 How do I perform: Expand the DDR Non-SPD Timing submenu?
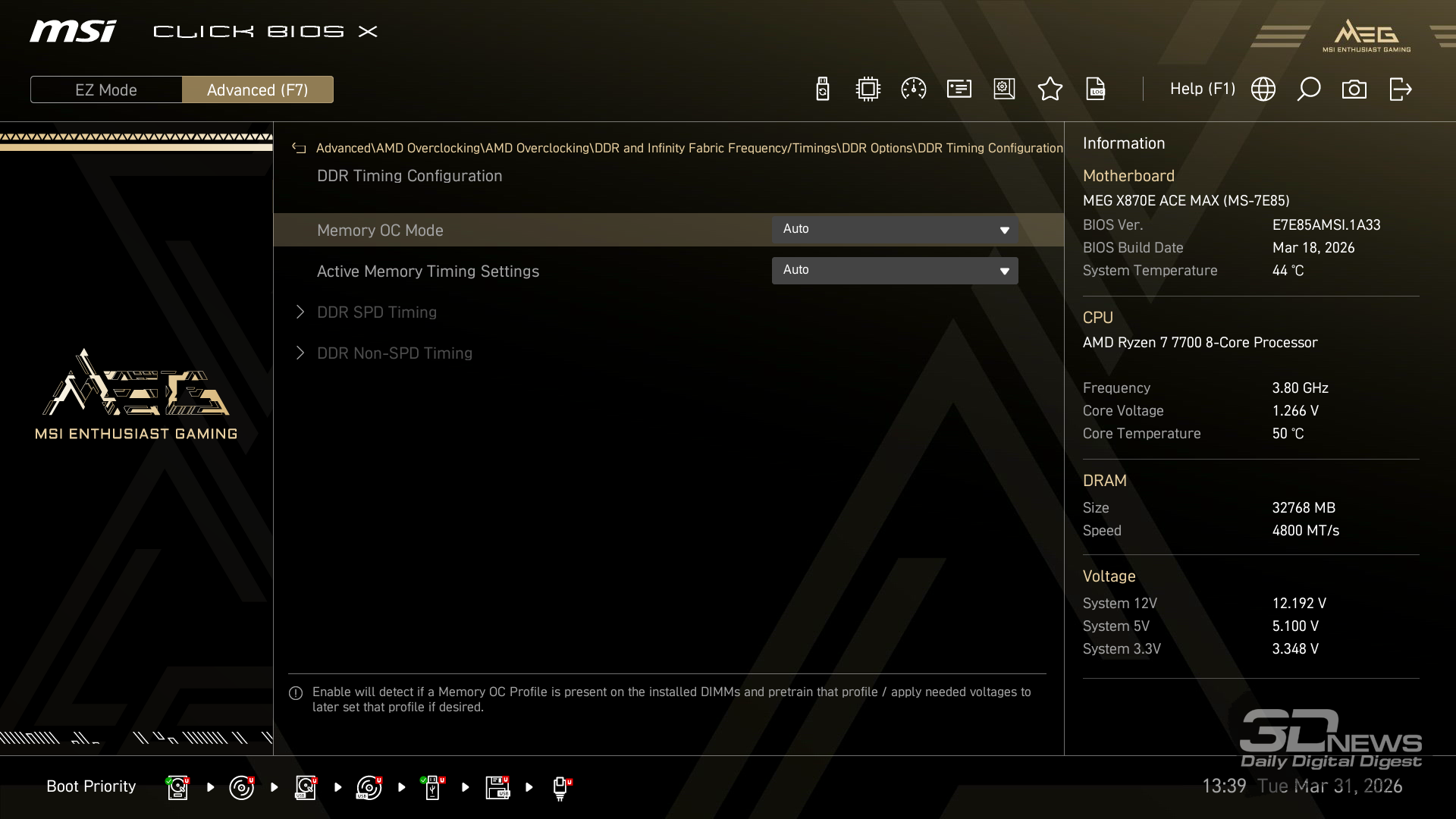click(394, 353)
